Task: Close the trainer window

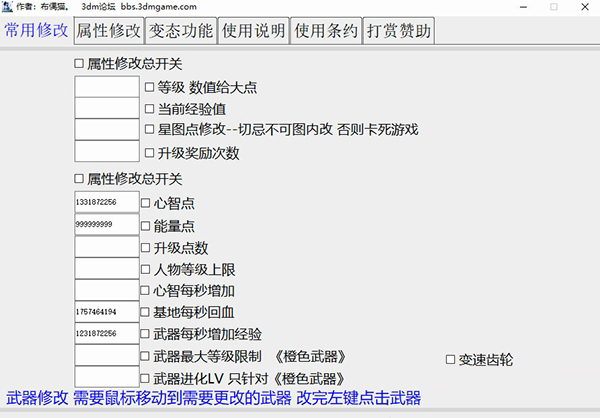Action: pyautogui.click(x=585, y=7)
